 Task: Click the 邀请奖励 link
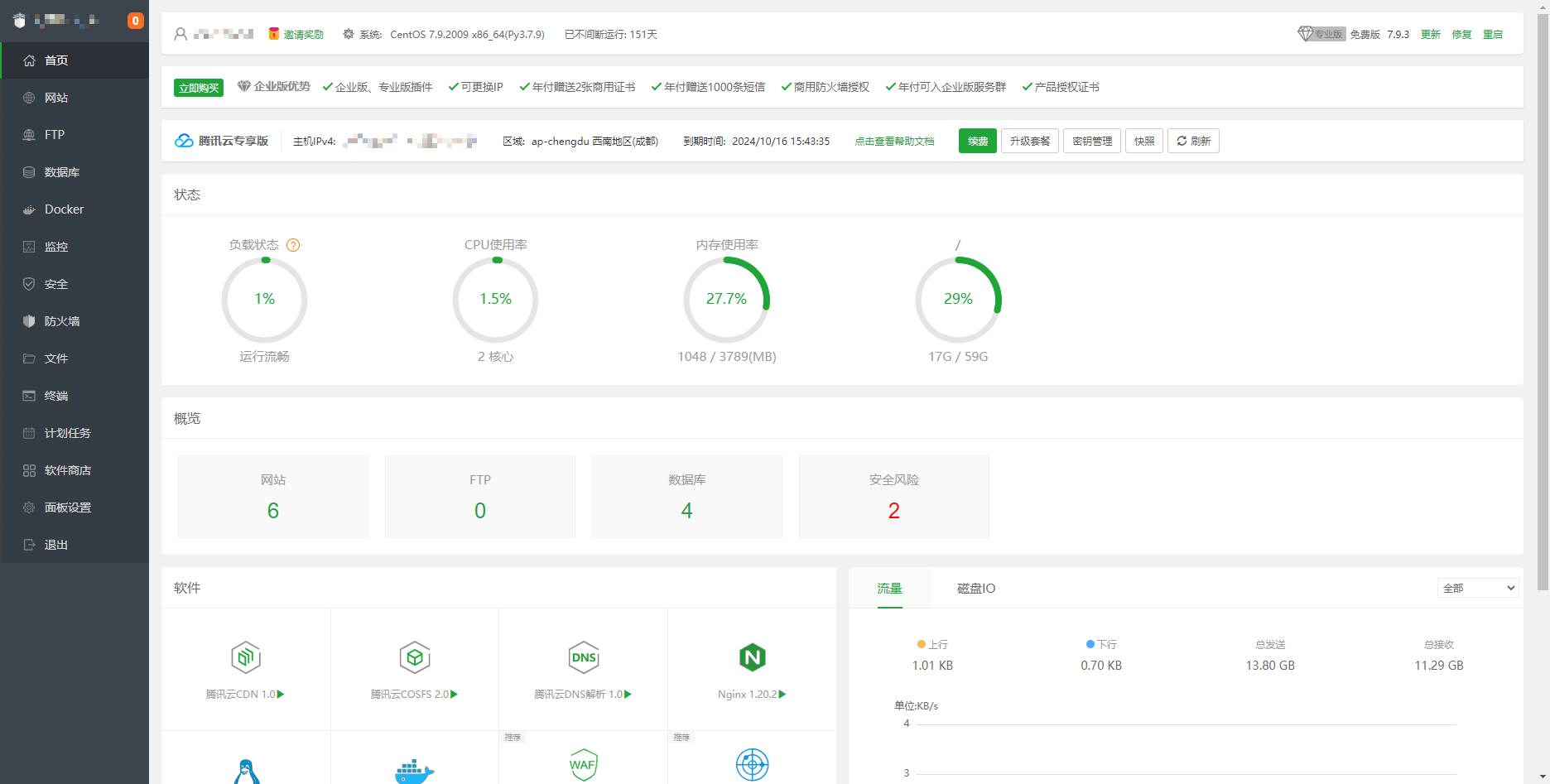[303, 34]
